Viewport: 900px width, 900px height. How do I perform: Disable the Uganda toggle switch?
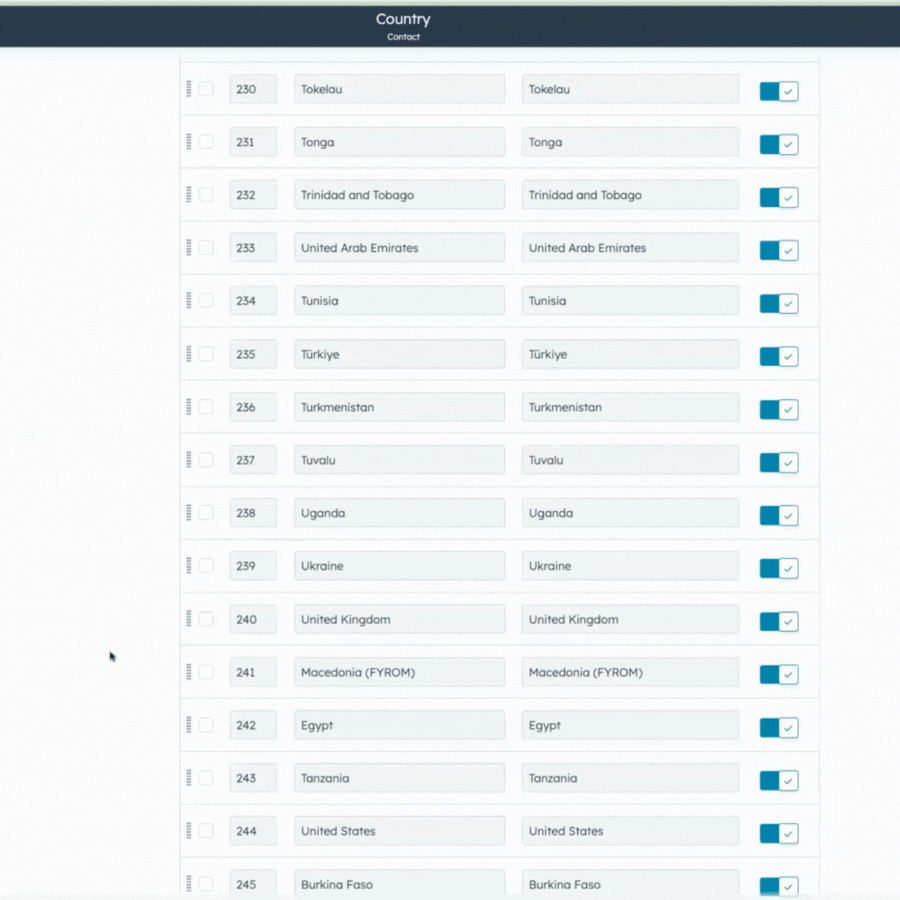click(x=779, y=515)
